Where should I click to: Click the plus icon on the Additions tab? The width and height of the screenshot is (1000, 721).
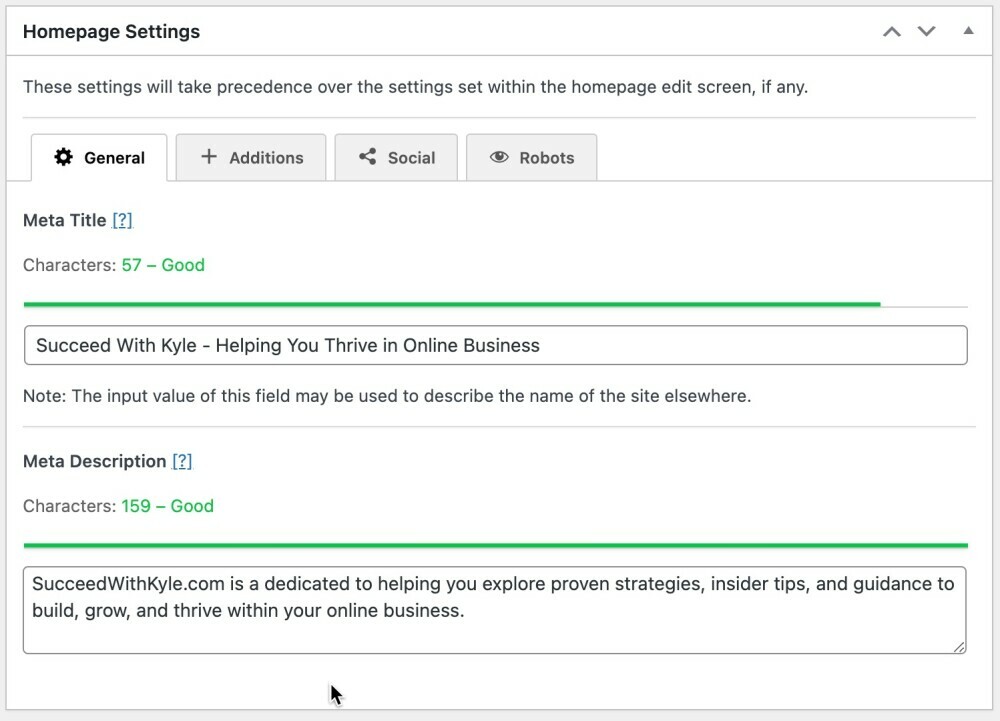click(x=208, y=157)
